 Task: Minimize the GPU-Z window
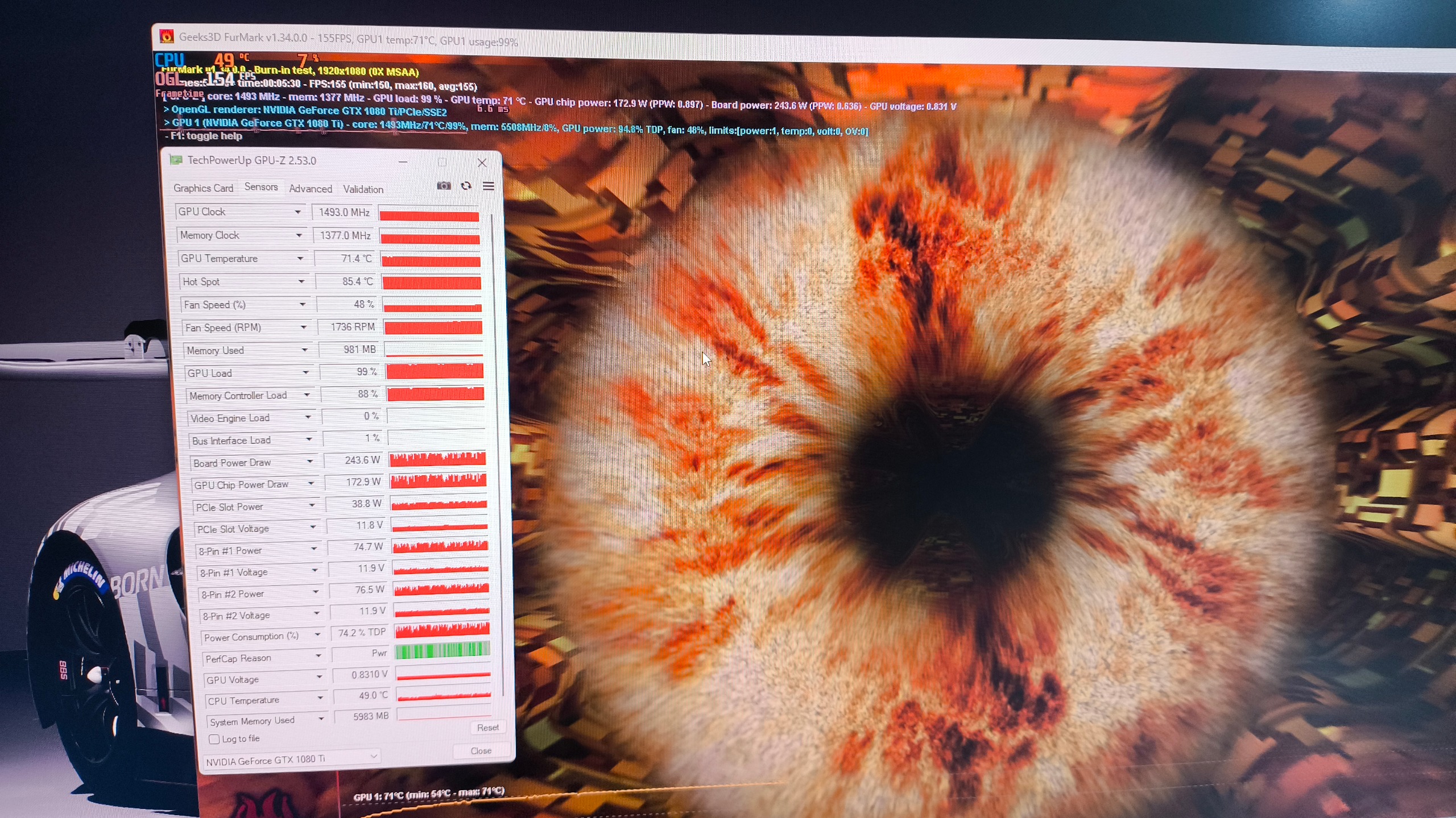pos(403,162)
